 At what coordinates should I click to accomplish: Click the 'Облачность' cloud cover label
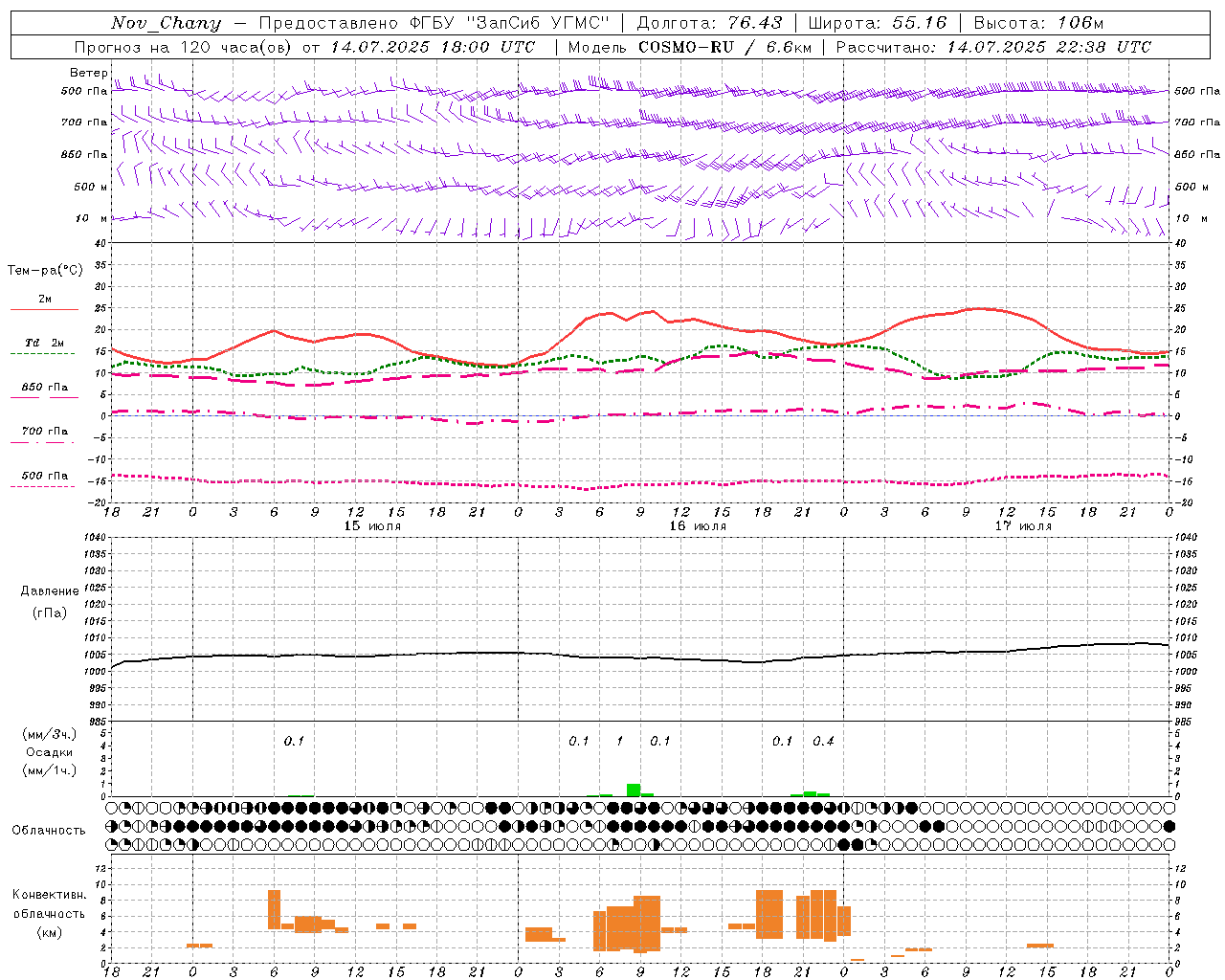click(x=49, y=830)
